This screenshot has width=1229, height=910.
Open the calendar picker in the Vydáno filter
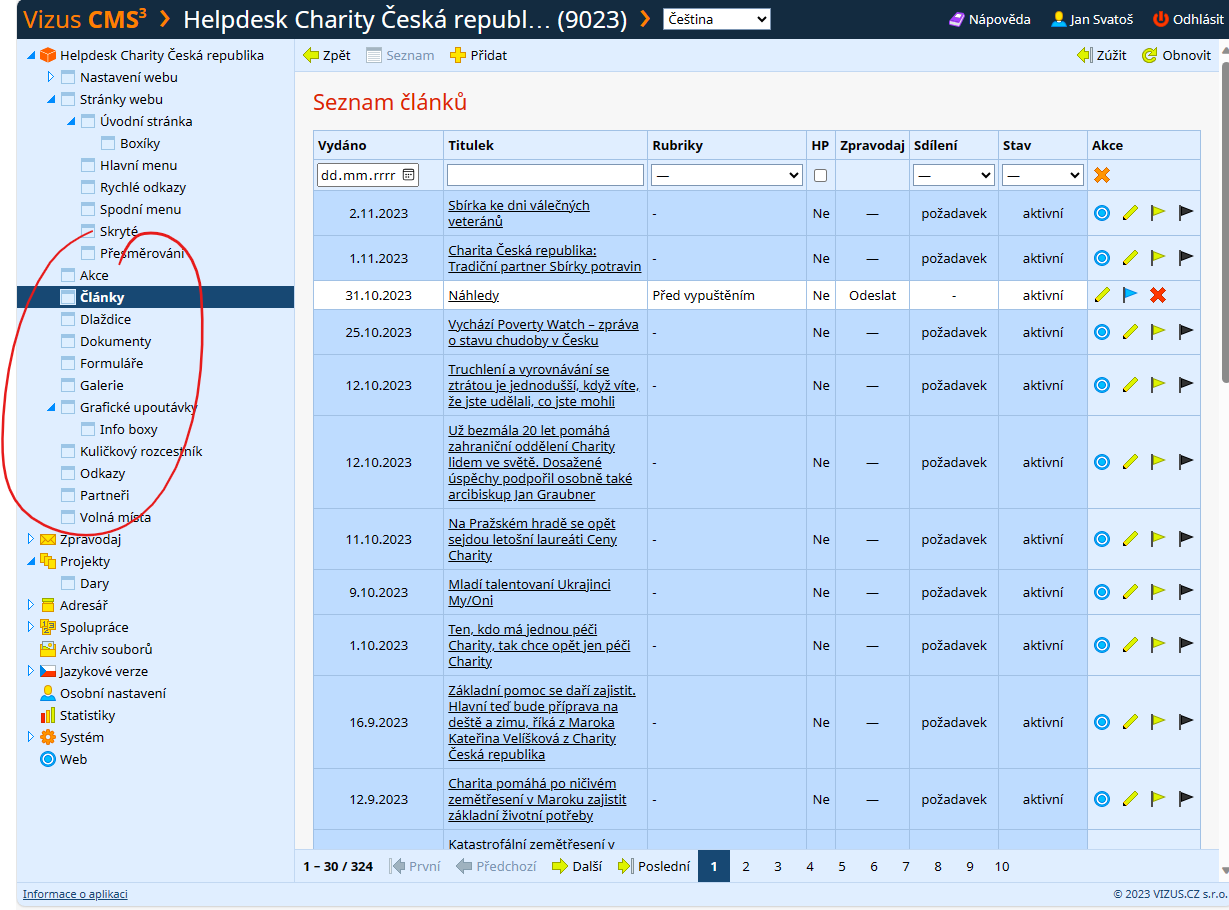(x=408, y=175)
